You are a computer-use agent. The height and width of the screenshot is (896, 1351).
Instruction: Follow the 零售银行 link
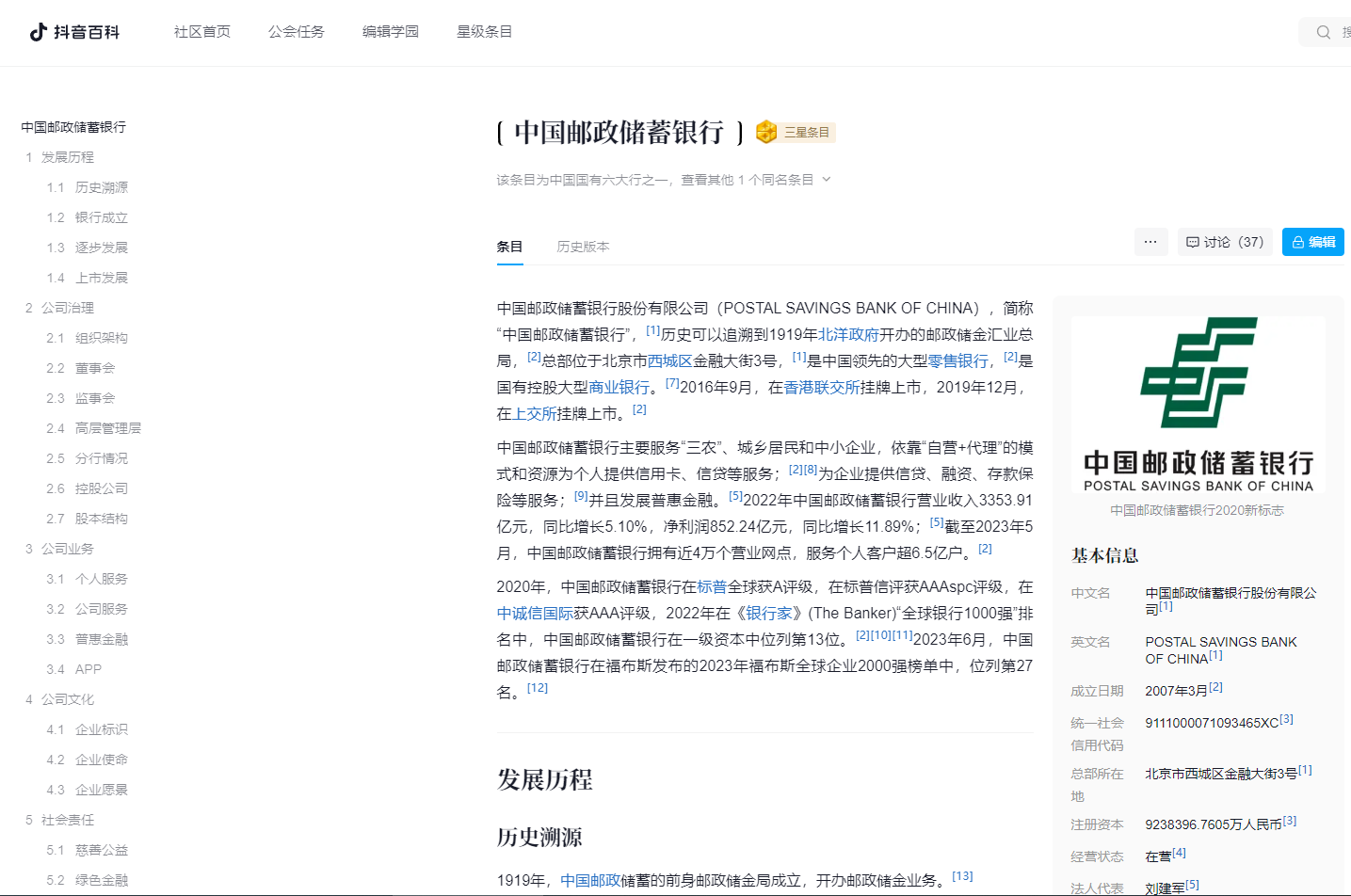(958, 360)
